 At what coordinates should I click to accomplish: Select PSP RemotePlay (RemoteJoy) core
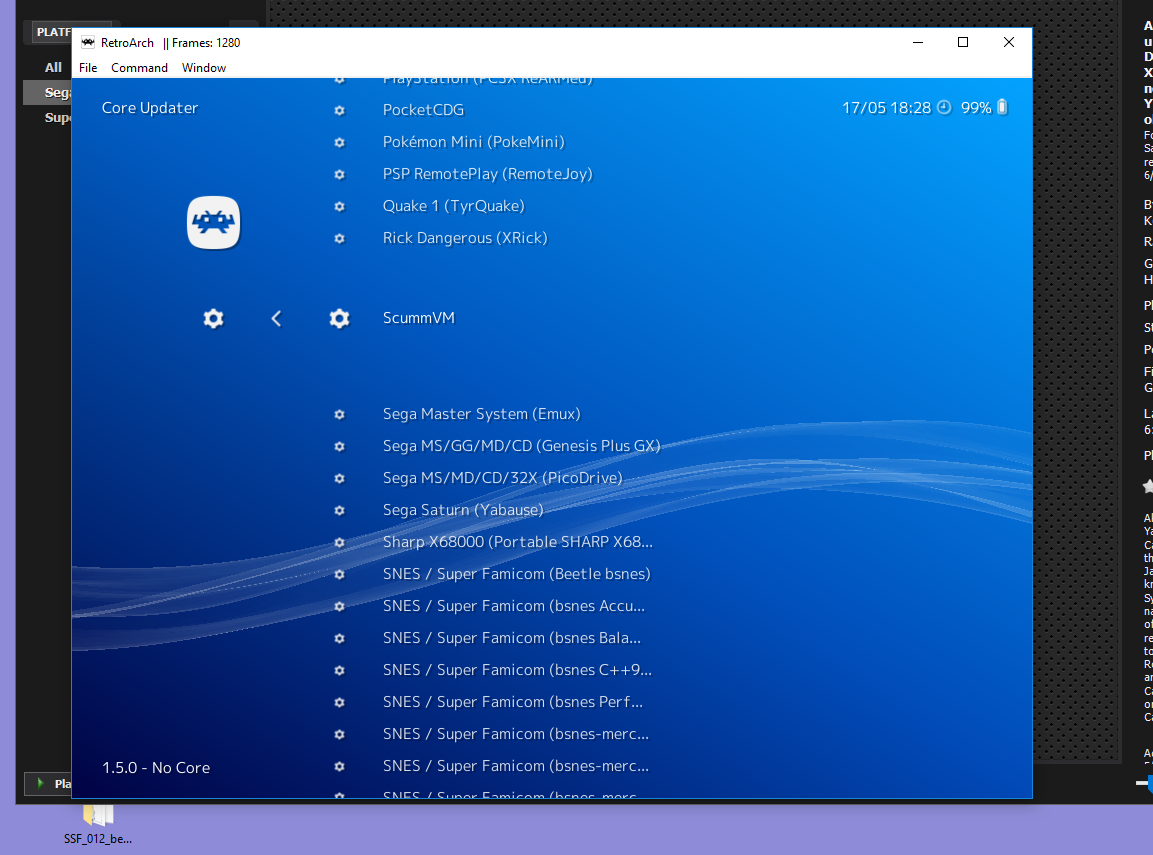pos(488,174)
